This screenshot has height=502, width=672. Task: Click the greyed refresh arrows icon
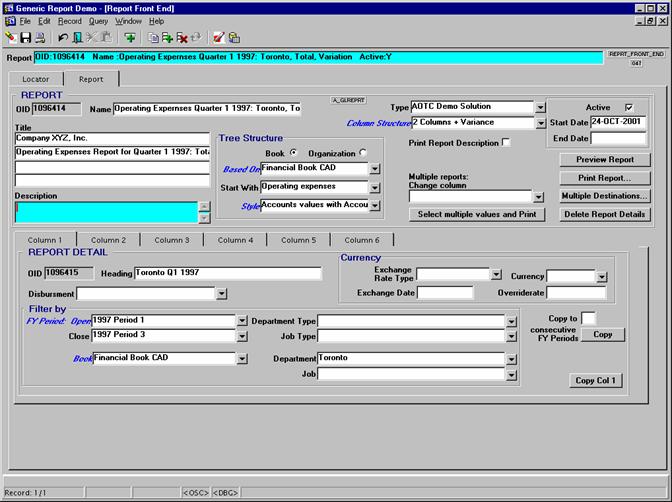pyautogui.click(x=196, y=38)
